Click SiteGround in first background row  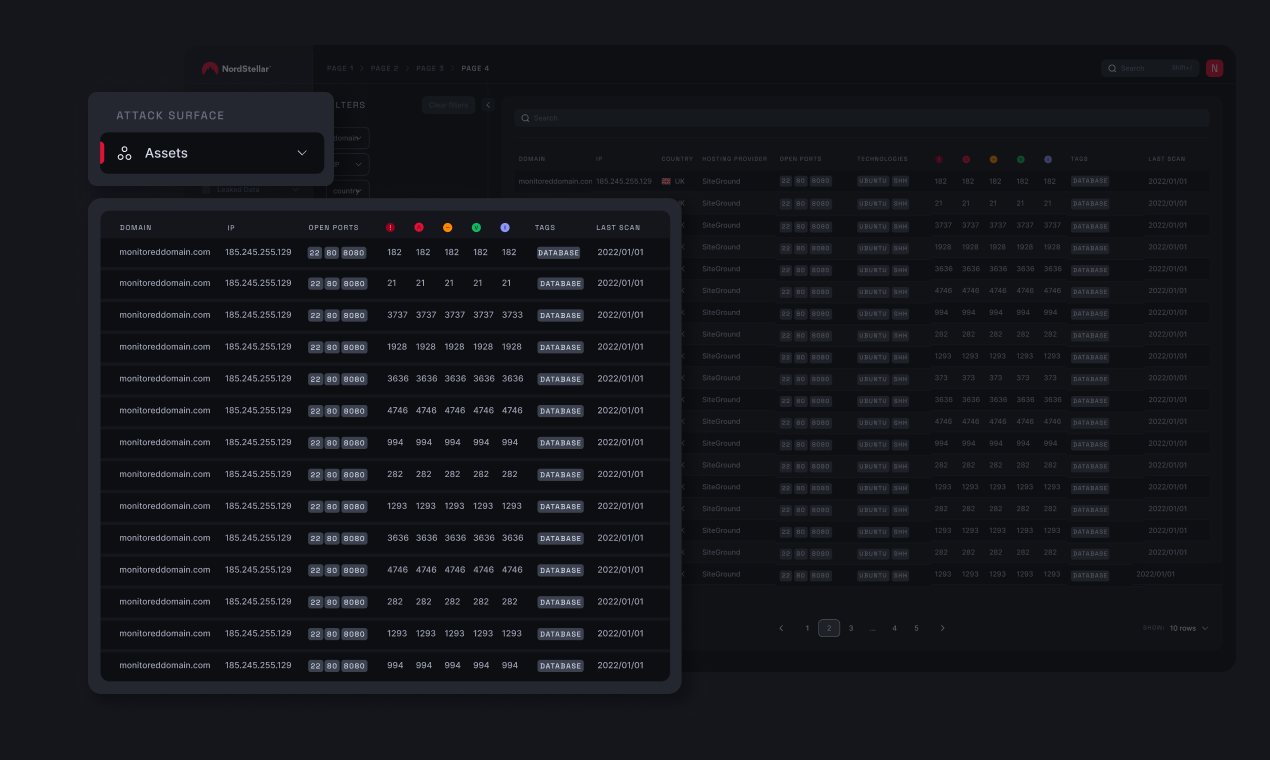point(721,182)
